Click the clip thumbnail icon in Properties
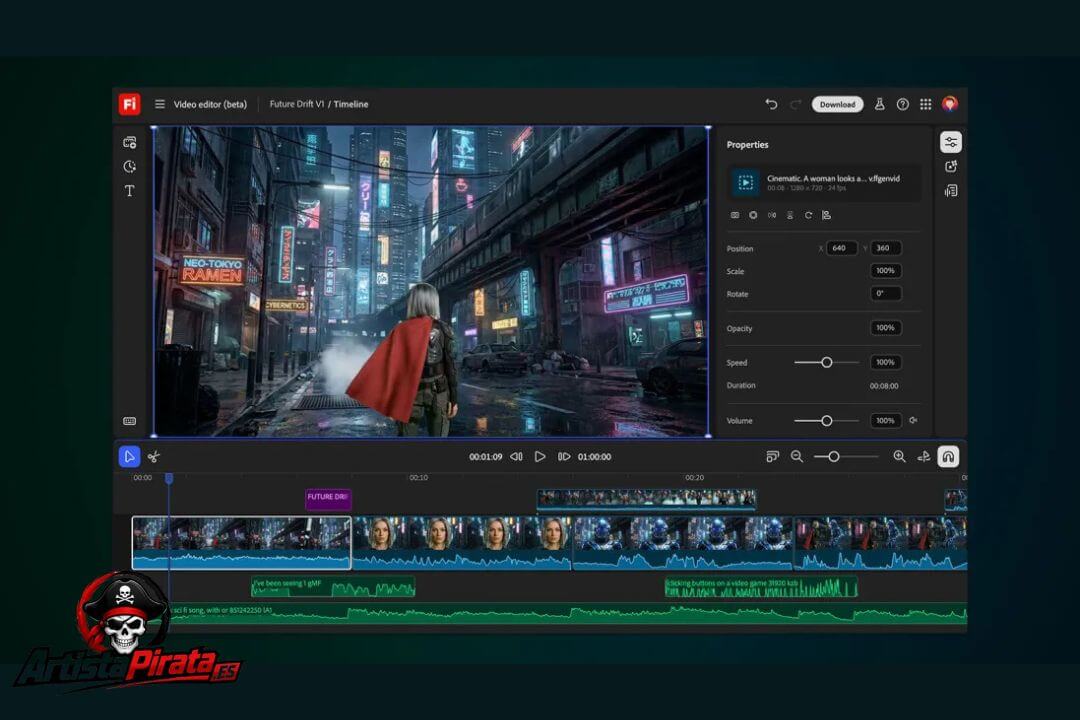Screen dimensions: 1080x720 pyautogui.click(x=745, y=183)
